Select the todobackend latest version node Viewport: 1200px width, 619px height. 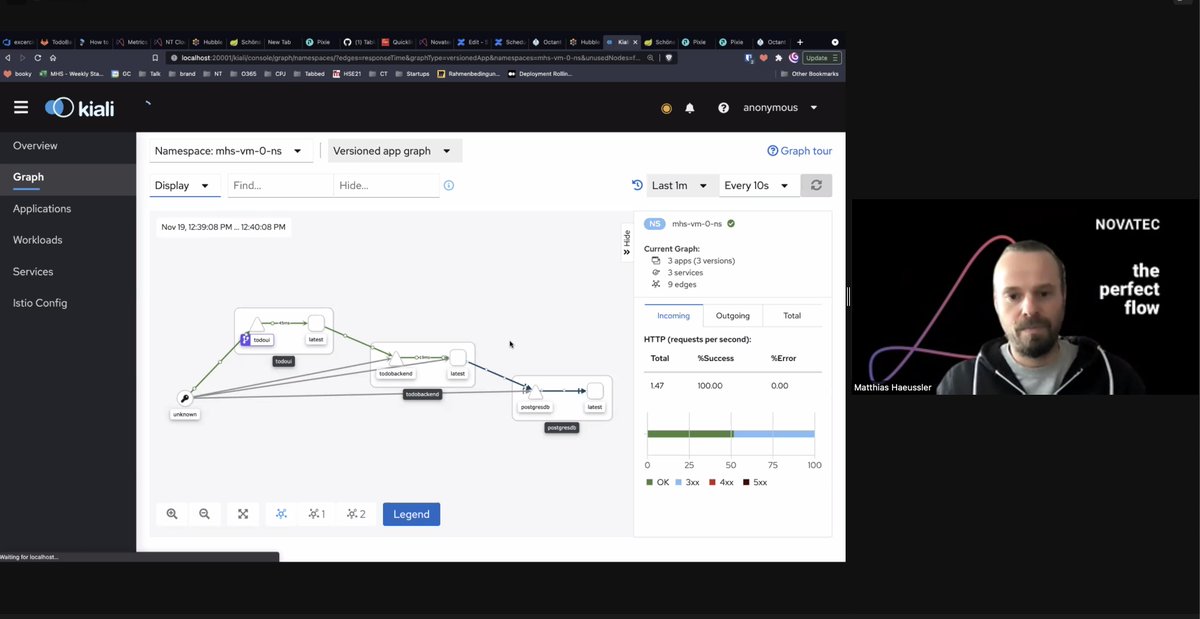[457, 357]
